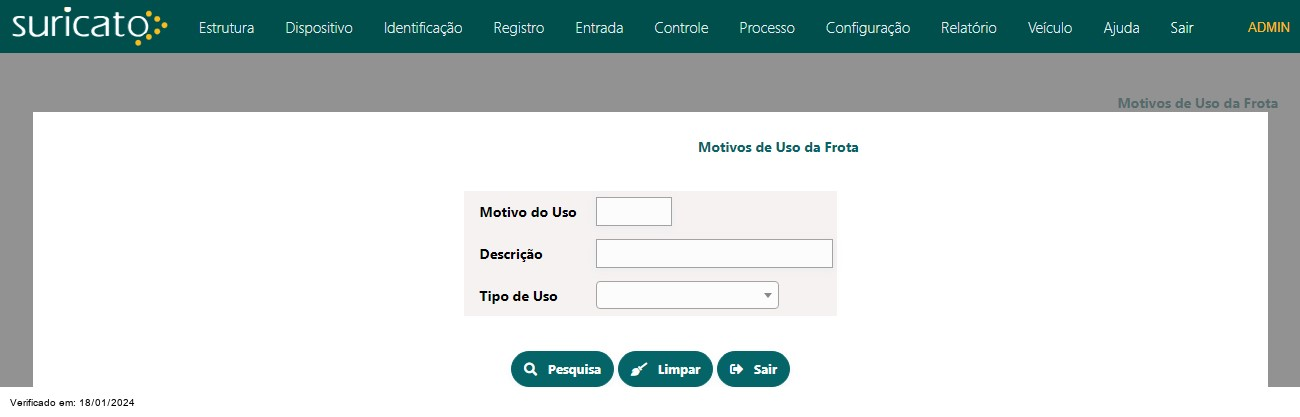This screenshot has height=417, width=1300.
Task: Focus the Motivo do Uso input field
Action: tap(634, 211)
